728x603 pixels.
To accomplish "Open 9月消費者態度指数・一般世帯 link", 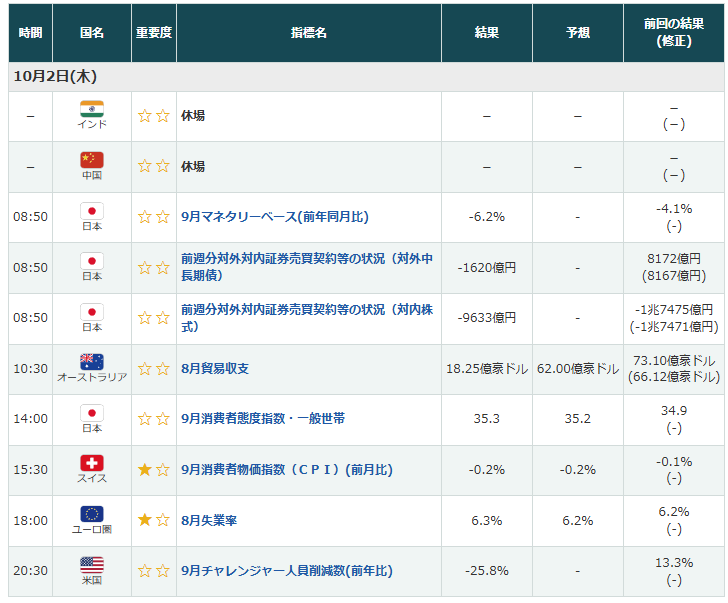I will coord(263,419).
